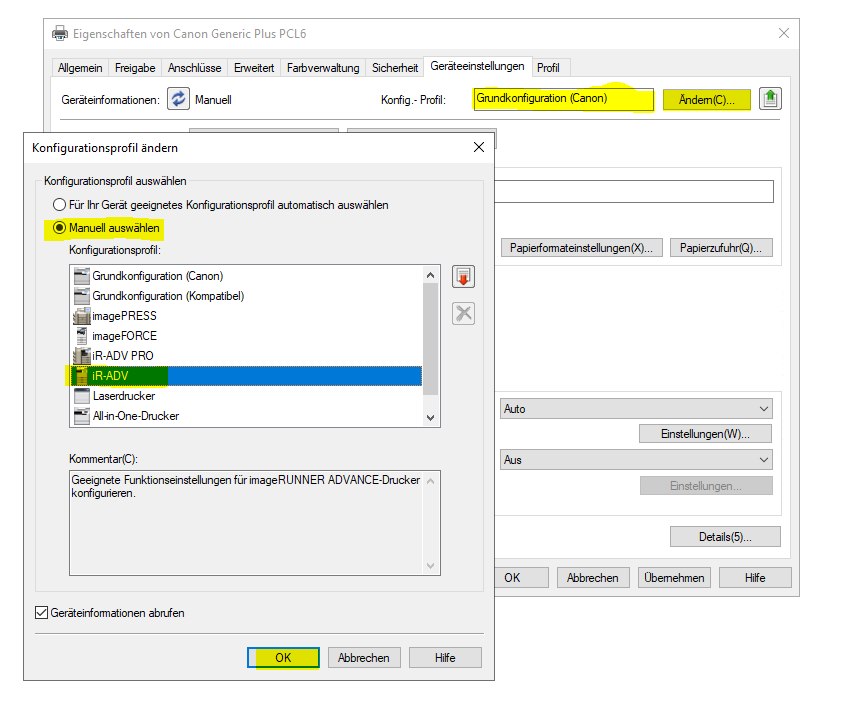Click profile list scrollbar down arrow
This screenshot has height=710, width=849.
pos(430,417)
